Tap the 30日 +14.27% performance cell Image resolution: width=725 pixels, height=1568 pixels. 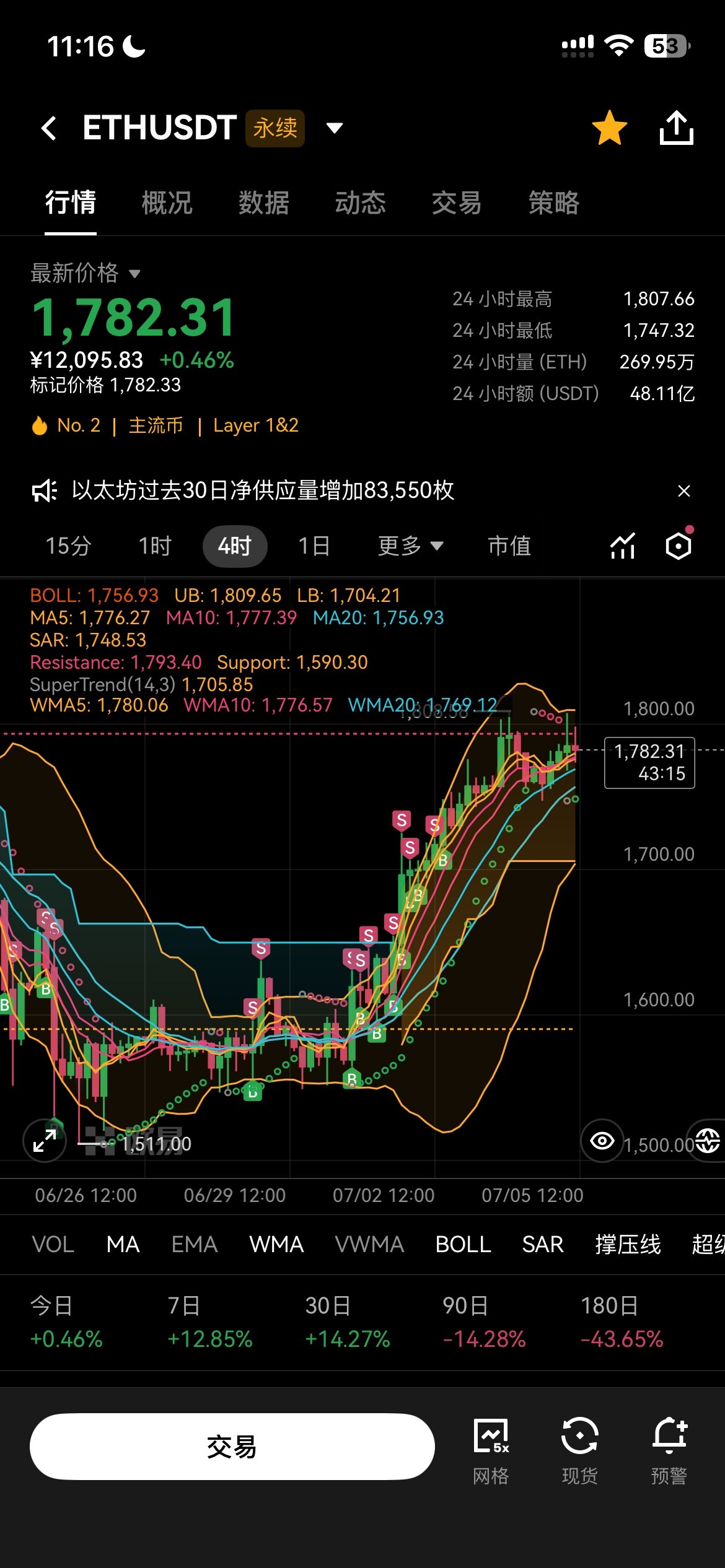point(348,1322)
